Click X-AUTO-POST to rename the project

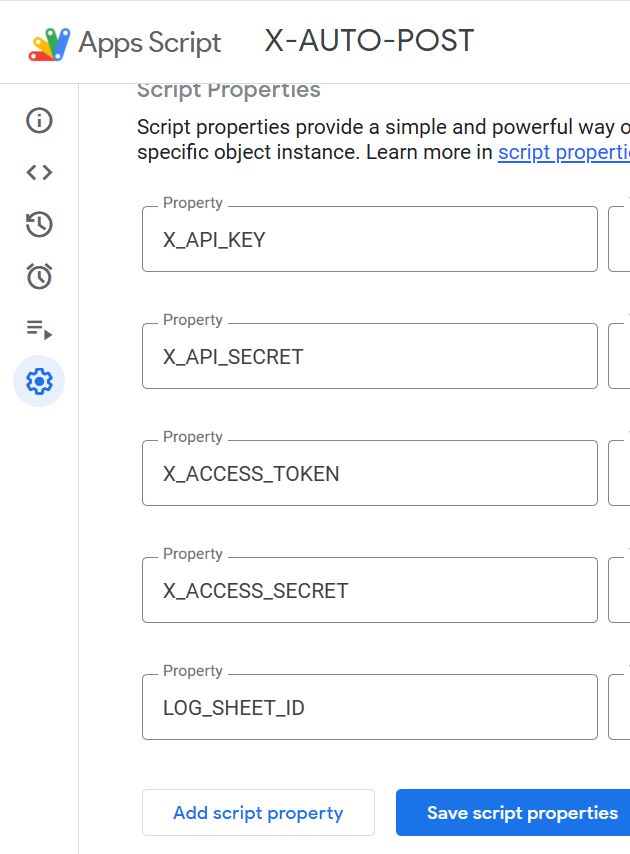[x=368, y=40]
